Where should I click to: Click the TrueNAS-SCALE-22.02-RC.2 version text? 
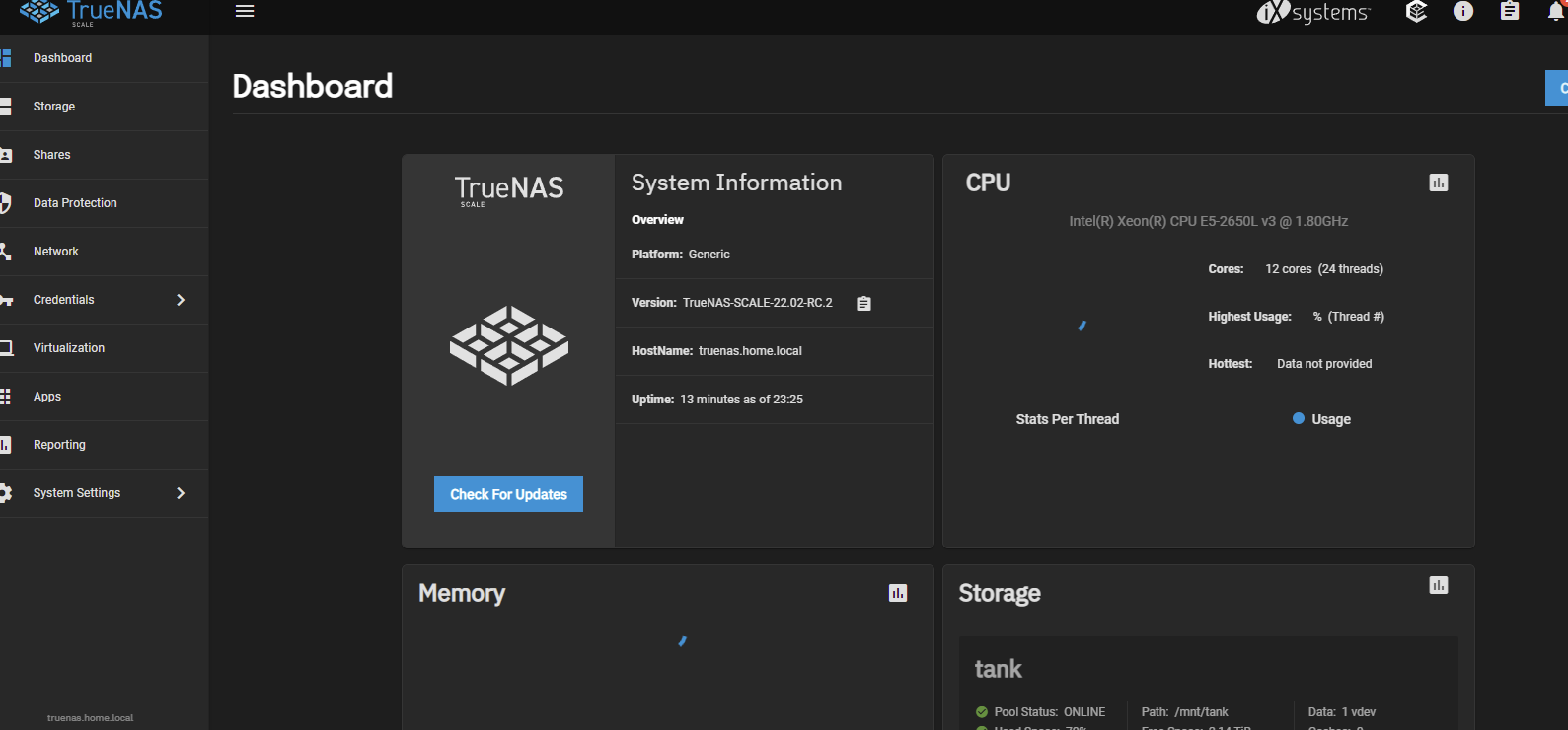[x=758, y=303]
